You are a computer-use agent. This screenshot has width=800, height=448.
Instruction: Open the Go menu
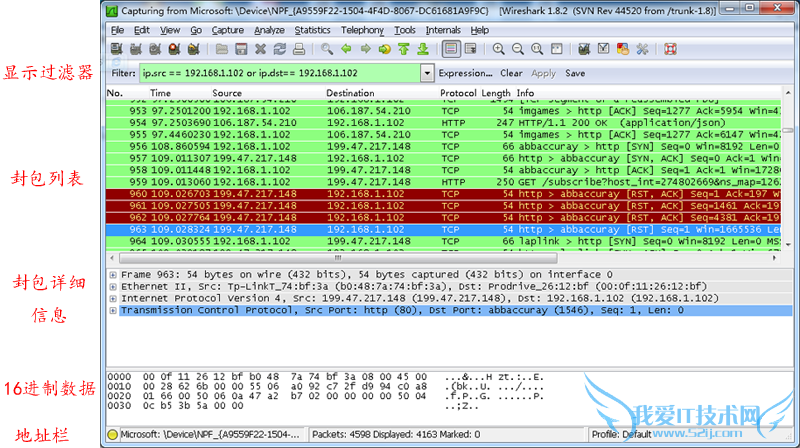tap(196, 30)
